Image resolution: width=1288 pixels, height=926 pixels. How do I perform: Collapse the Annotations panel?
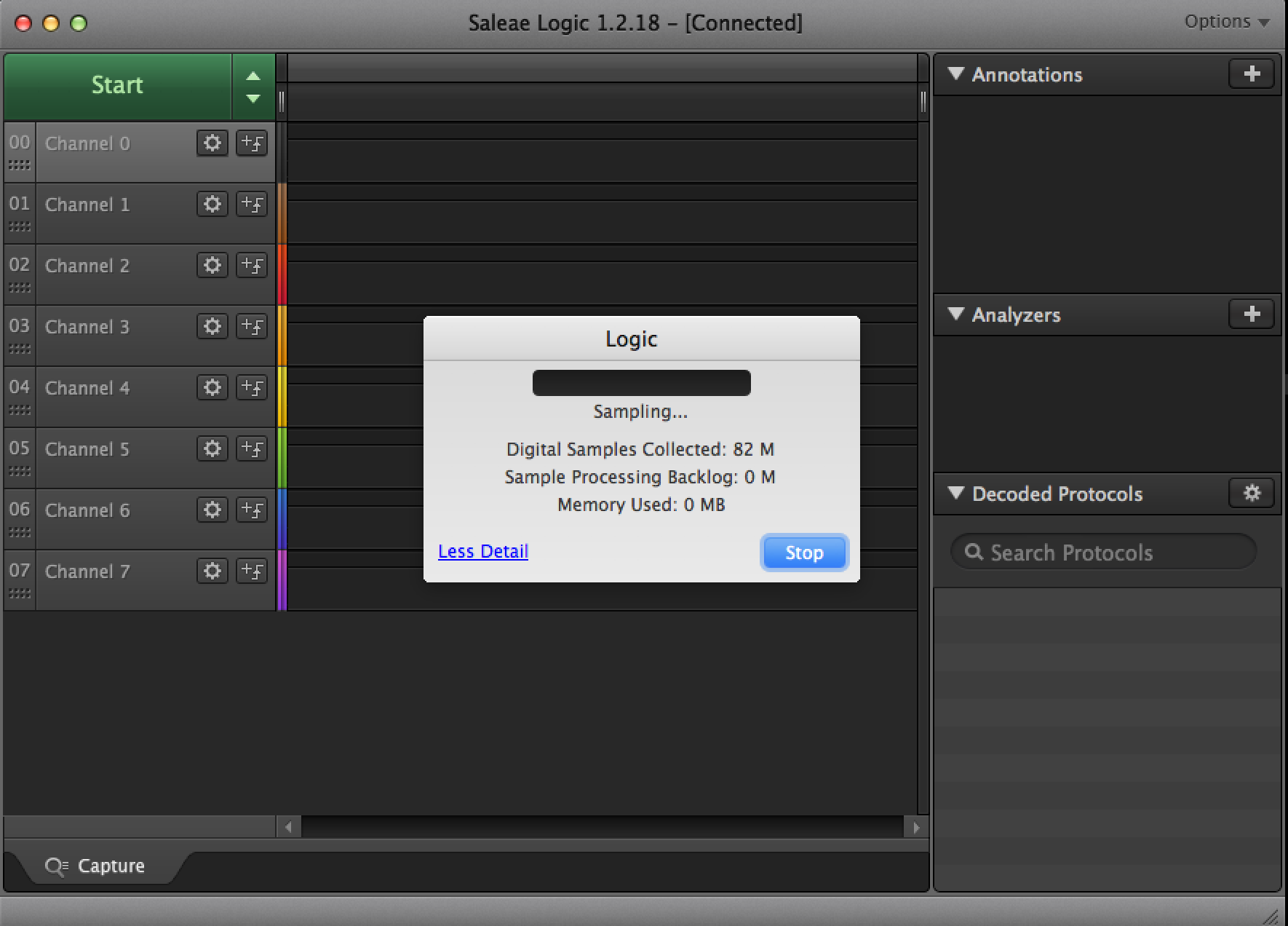tap(956, 74)
